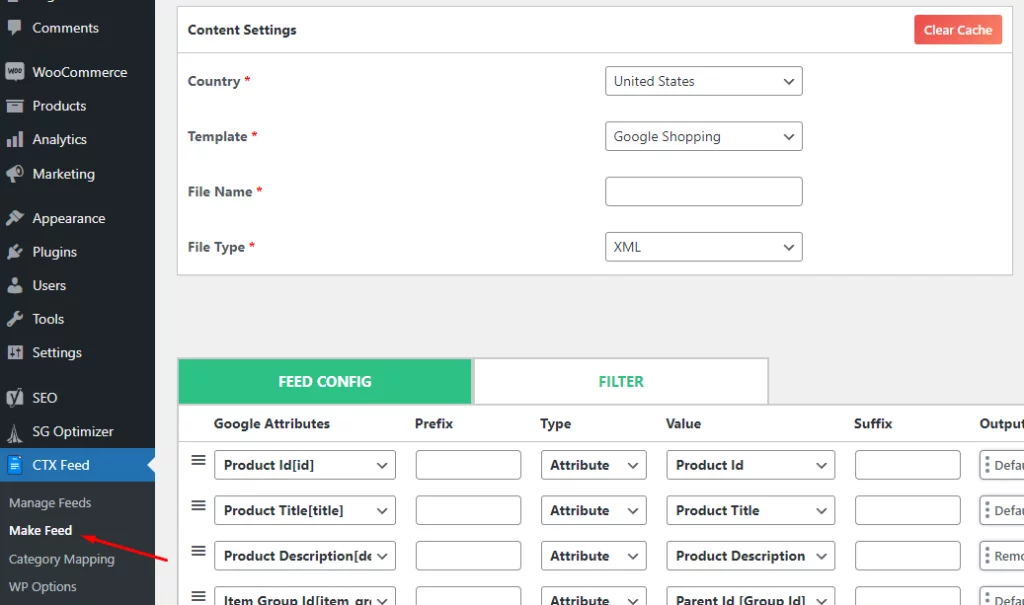Click the drag handle for Product Title row

(199, 506)
